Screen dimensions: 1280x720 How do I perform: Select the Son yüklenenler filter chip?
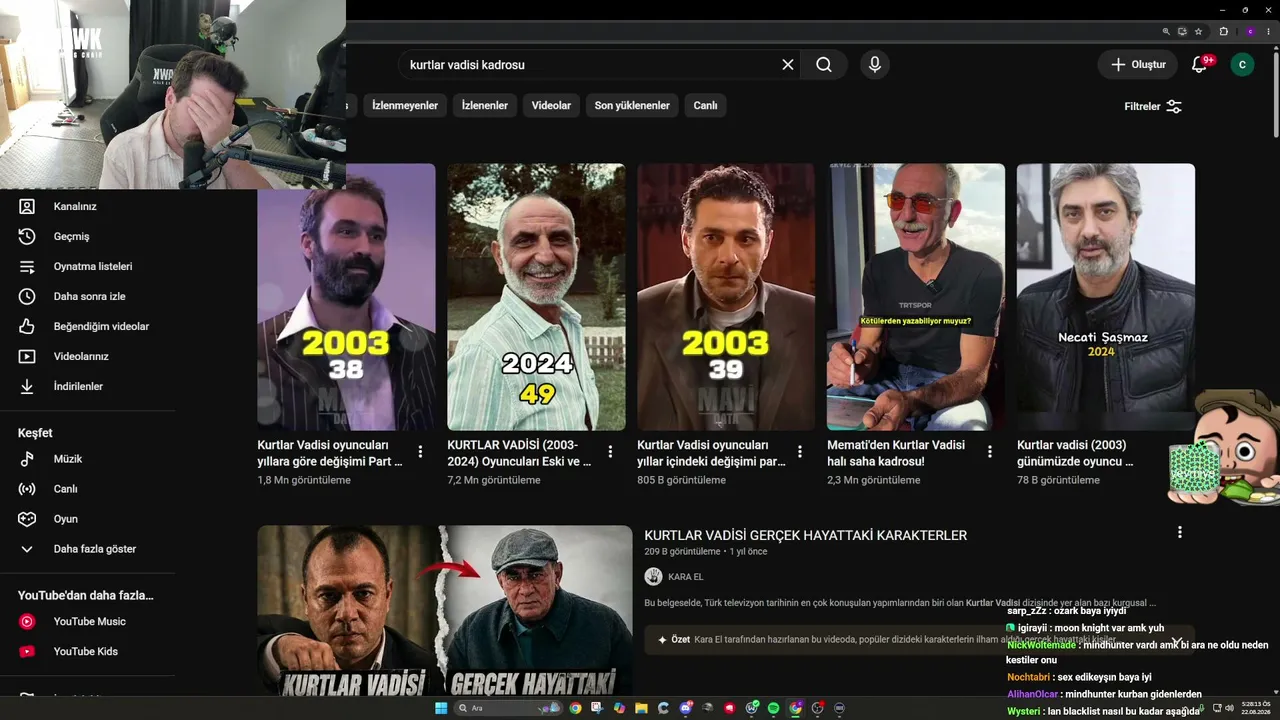(632, 105)
